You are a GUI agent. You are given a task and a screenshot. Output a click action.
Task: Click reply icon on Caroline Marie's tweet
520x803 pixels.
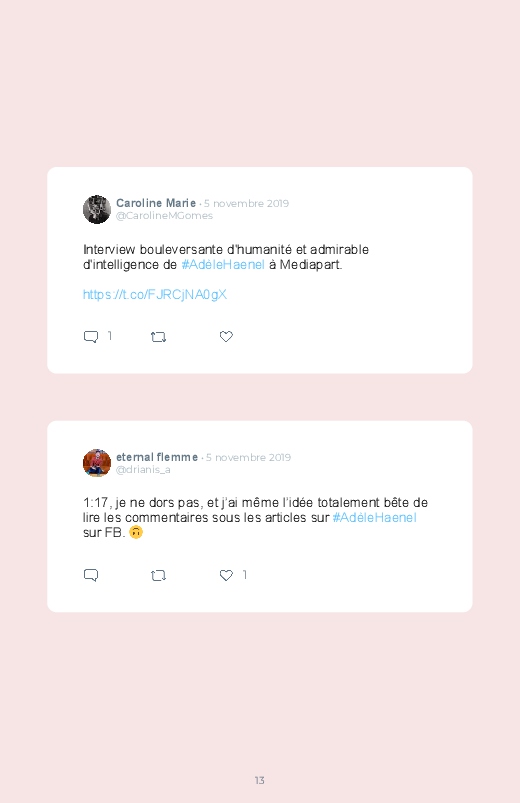(91, 336)
